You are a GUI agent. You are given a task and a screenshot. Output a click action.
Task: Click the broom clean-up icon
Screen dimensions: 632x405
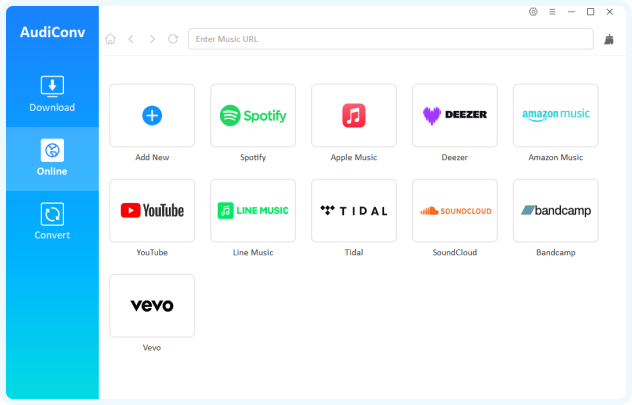tap(609, 39)
